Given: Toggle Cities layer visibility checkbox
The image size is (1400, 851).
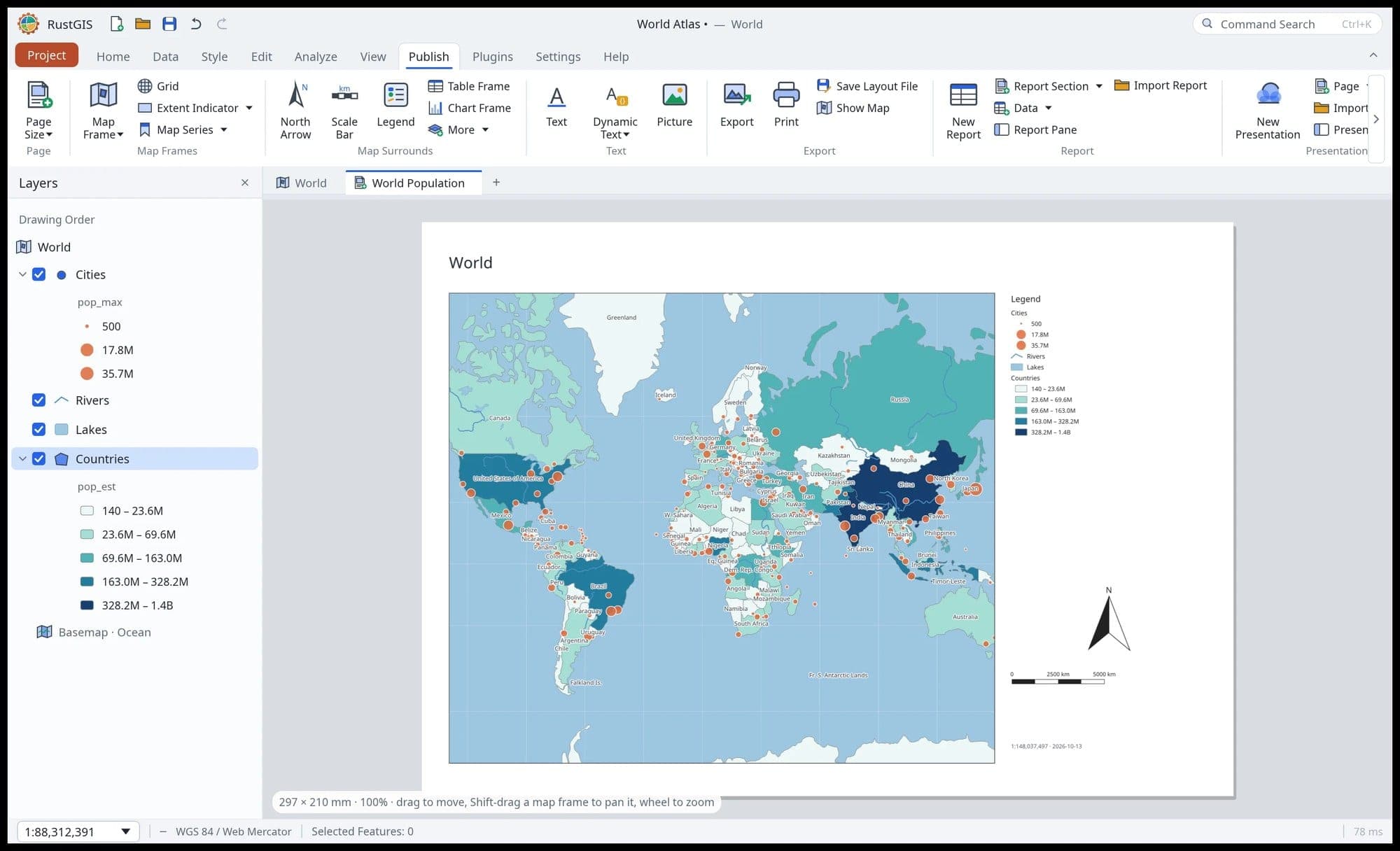Looking at the screenshot, I should (x=39, y=274).
